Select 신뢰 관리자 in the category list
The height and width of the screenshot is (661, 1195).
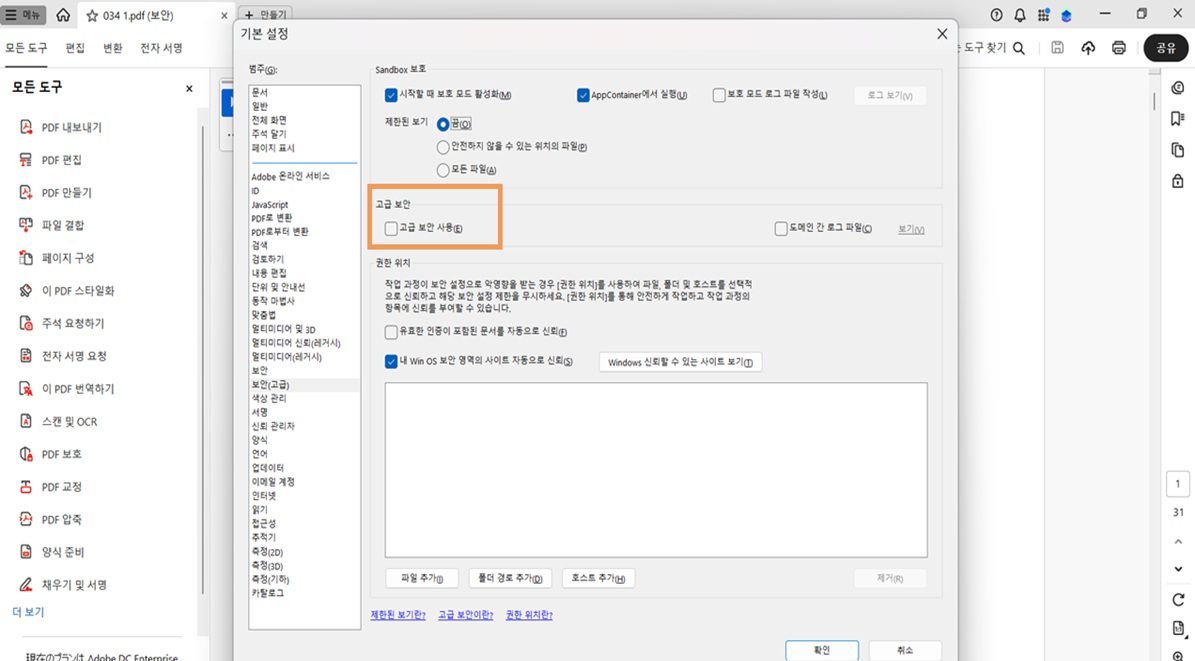[x=273, y=426]
